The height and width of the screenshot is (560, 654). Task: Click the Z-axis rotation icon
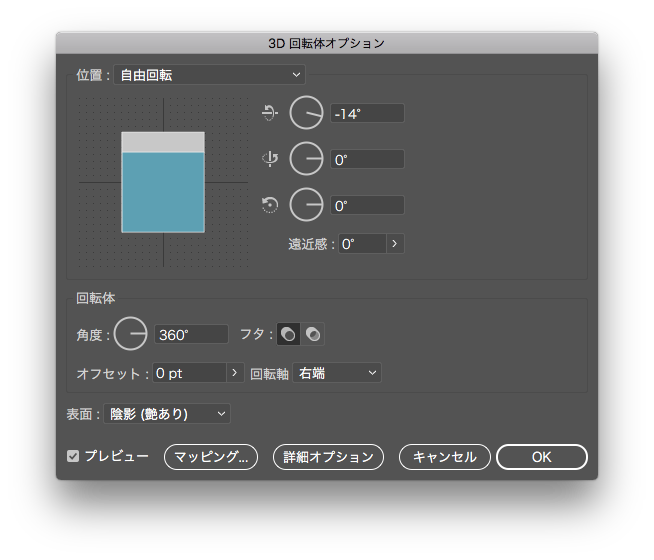[x=269, y=205]
